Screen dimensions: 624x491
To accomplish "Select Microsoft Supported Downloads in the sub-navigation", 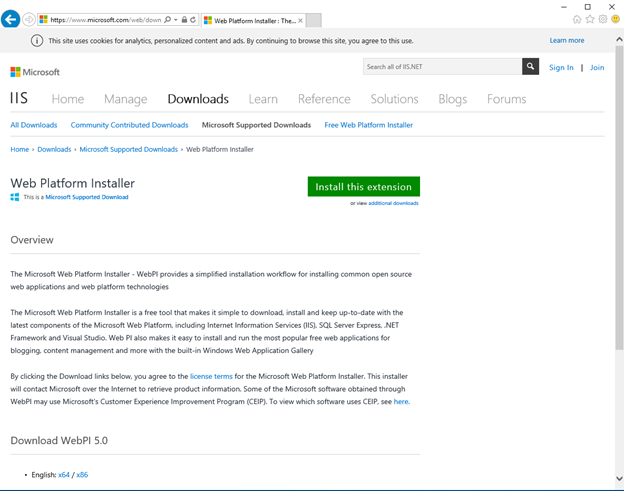I will coord(256,125).
